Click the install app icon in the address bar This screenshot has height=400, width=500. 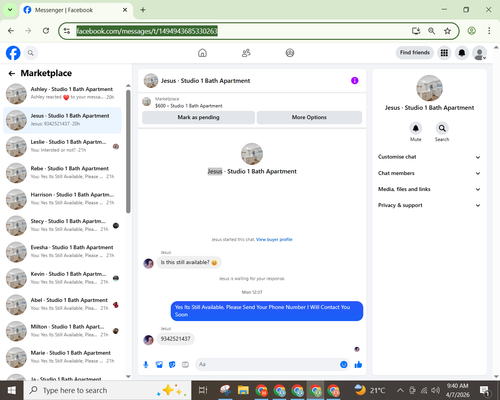point(416,31)
